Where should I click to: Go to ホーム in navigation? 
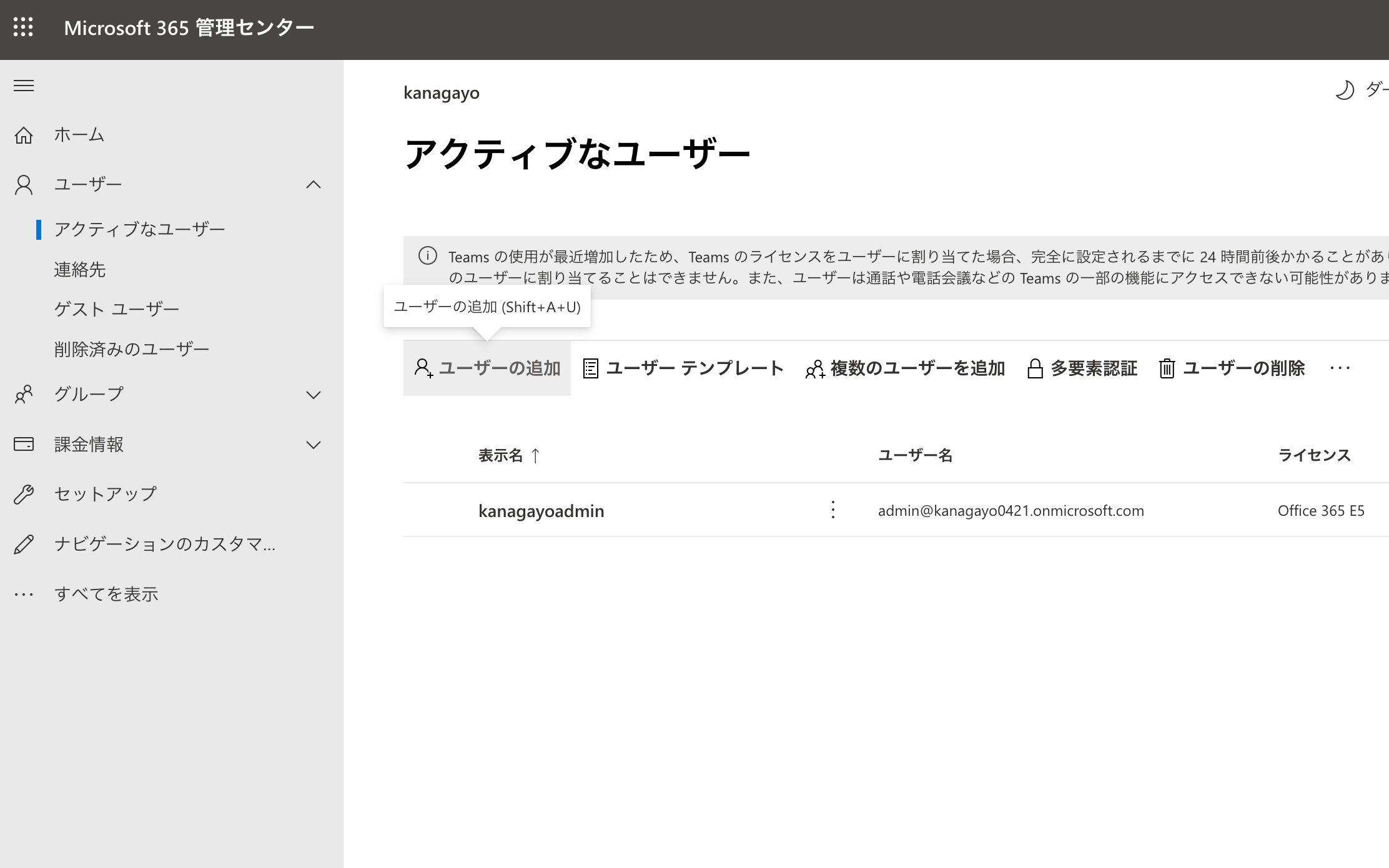(79, 135)
